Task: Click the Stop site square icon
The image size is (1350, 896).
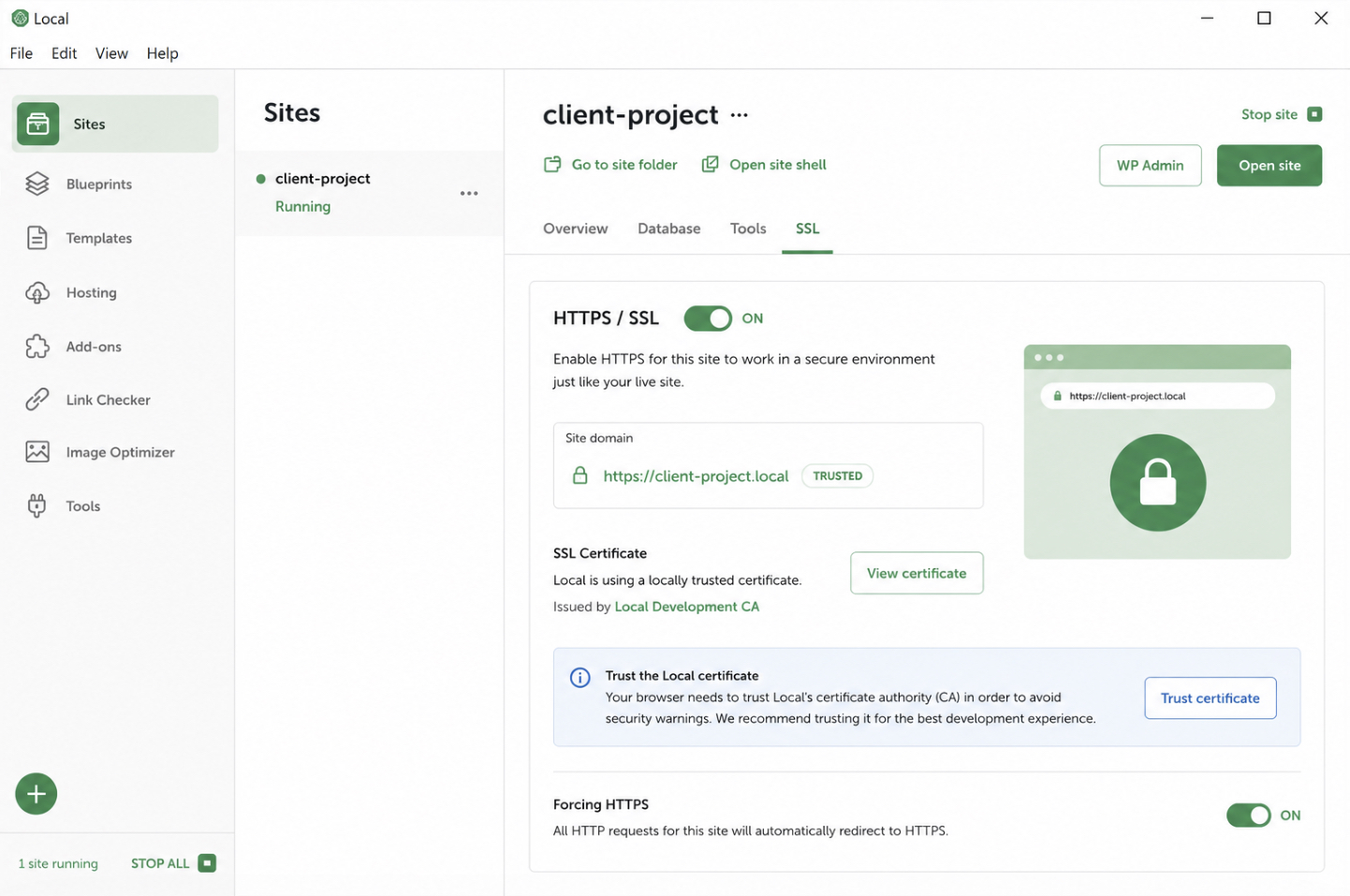Action: [1314, 114]
